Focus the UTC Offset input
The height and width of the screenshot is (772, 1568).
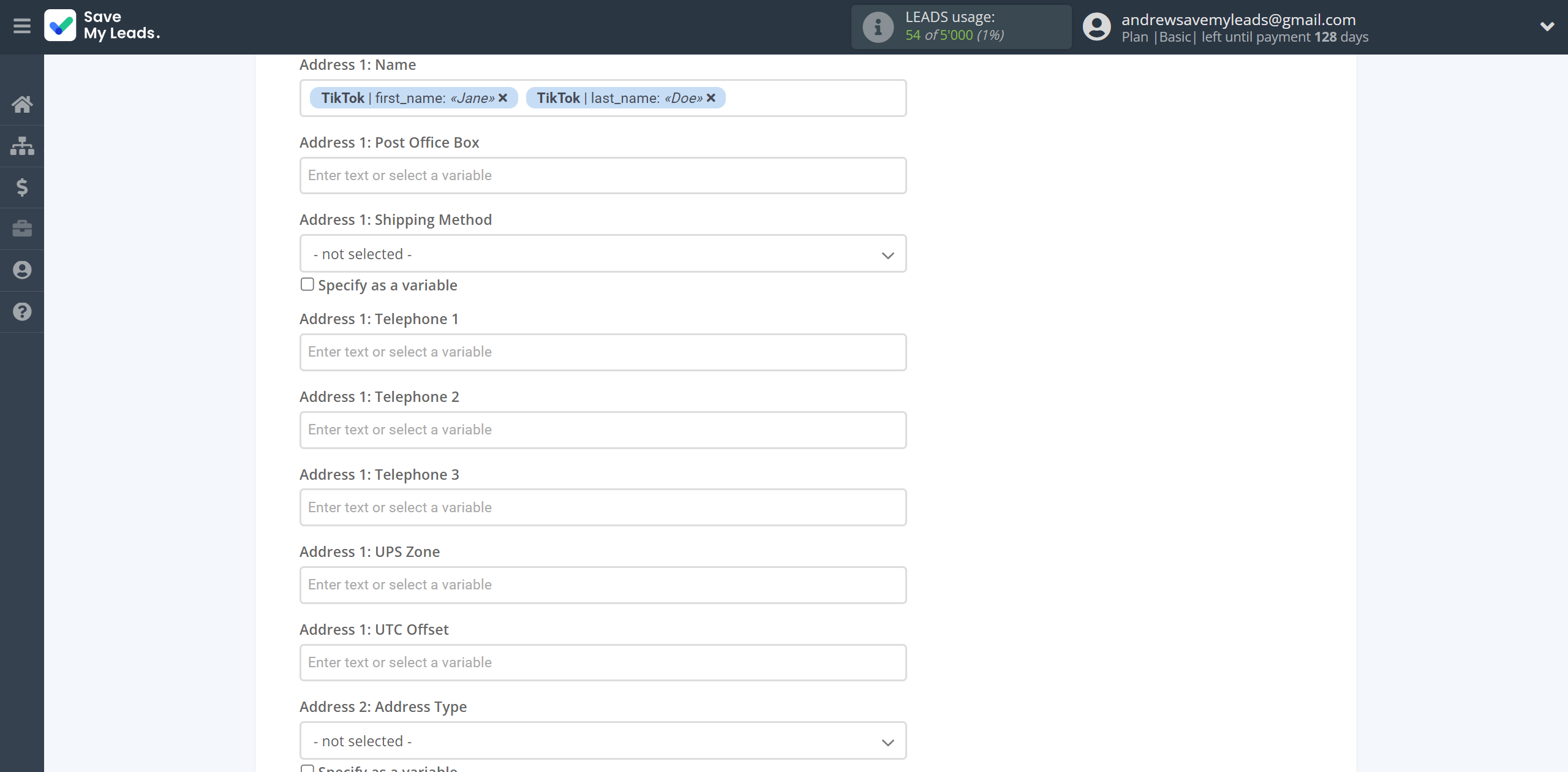[603, 662]
